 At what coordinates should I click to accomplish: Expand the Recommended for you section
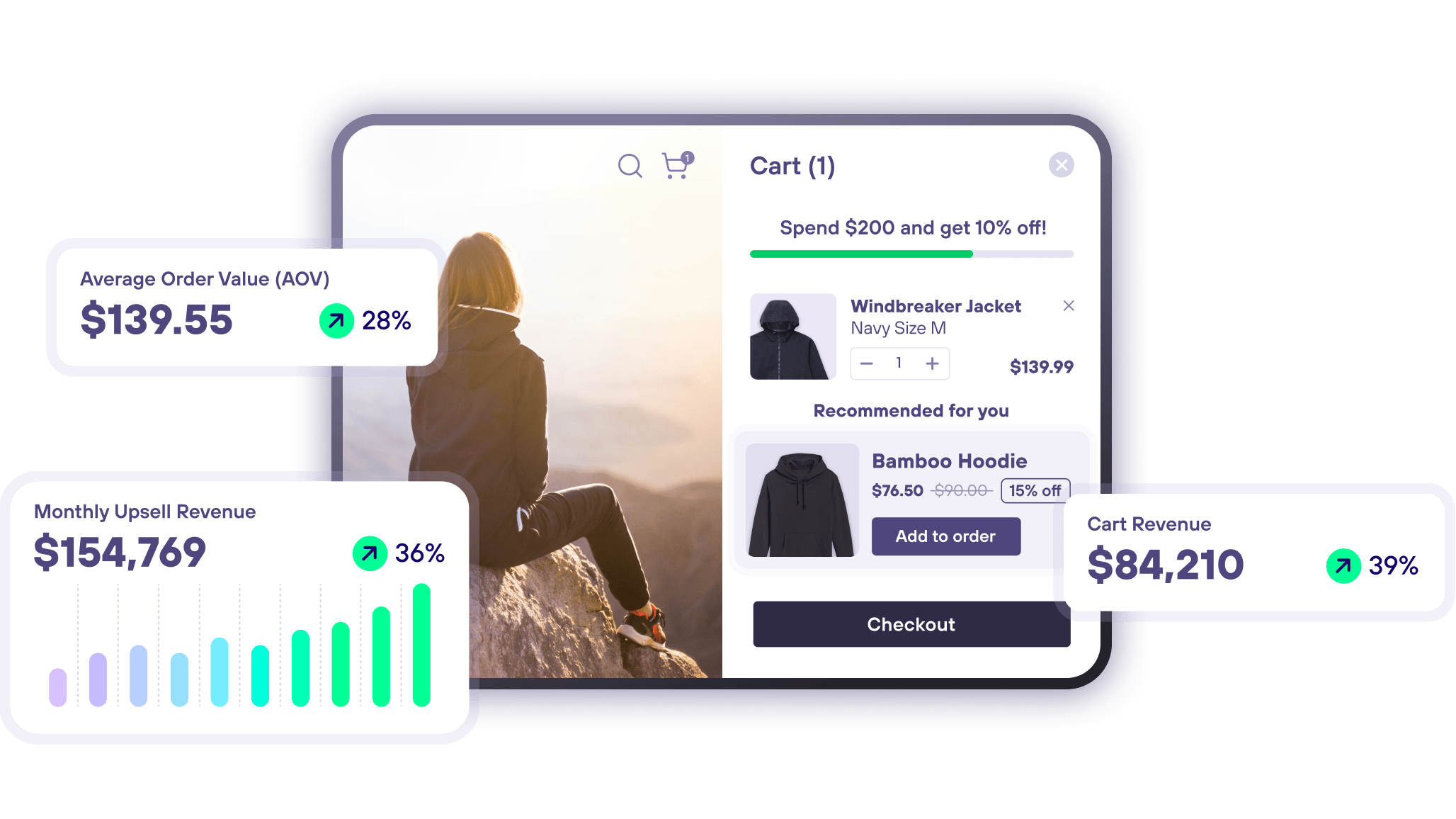pos(910,410)
